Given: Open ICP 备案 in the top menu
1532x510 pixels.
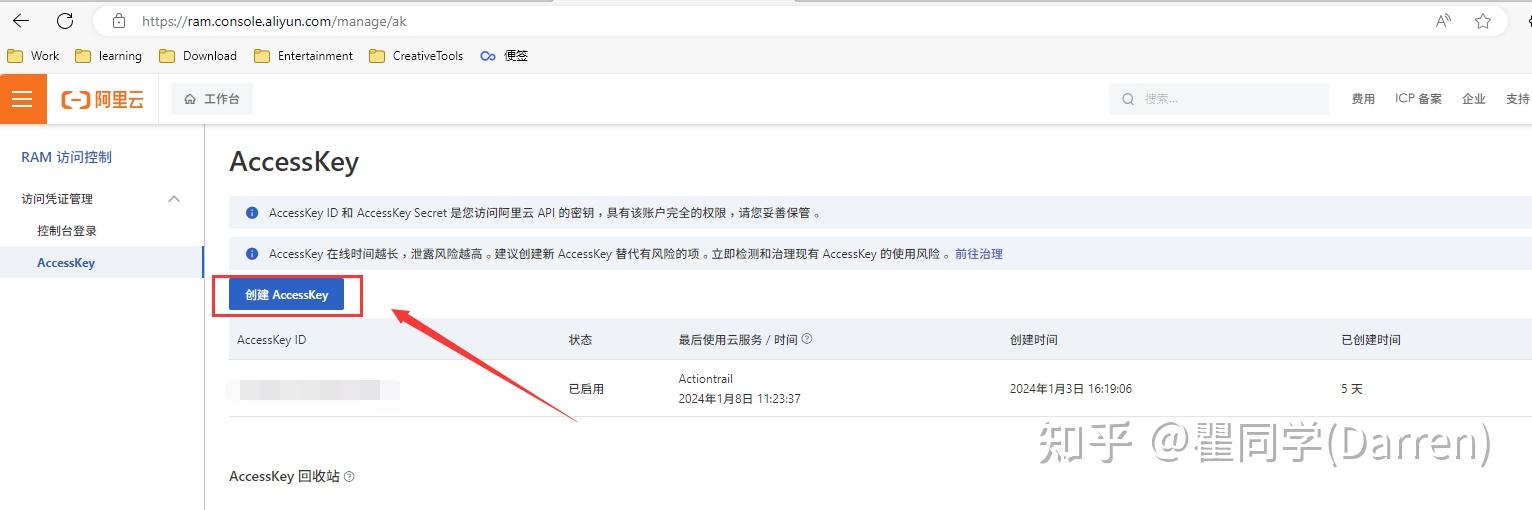Looking at the screenshot, I should (1418, 99).
